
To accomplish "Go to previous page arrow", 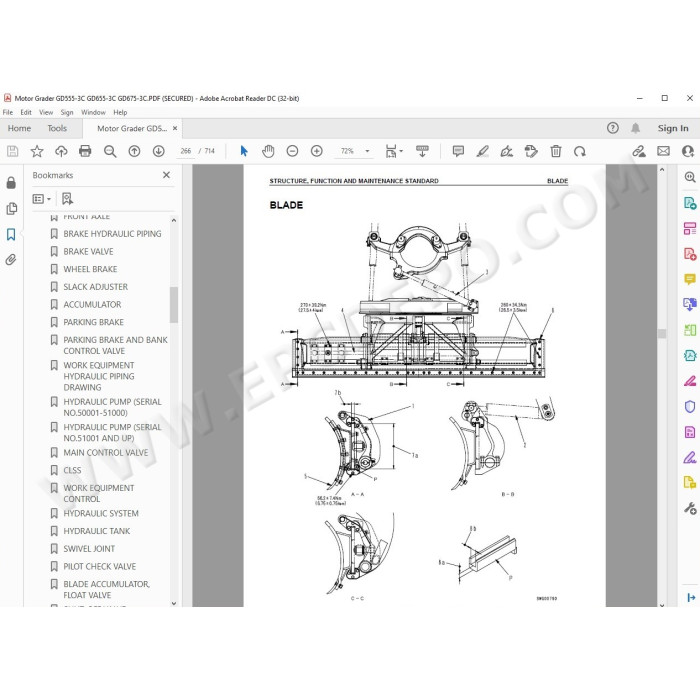I will click(134, 151).
